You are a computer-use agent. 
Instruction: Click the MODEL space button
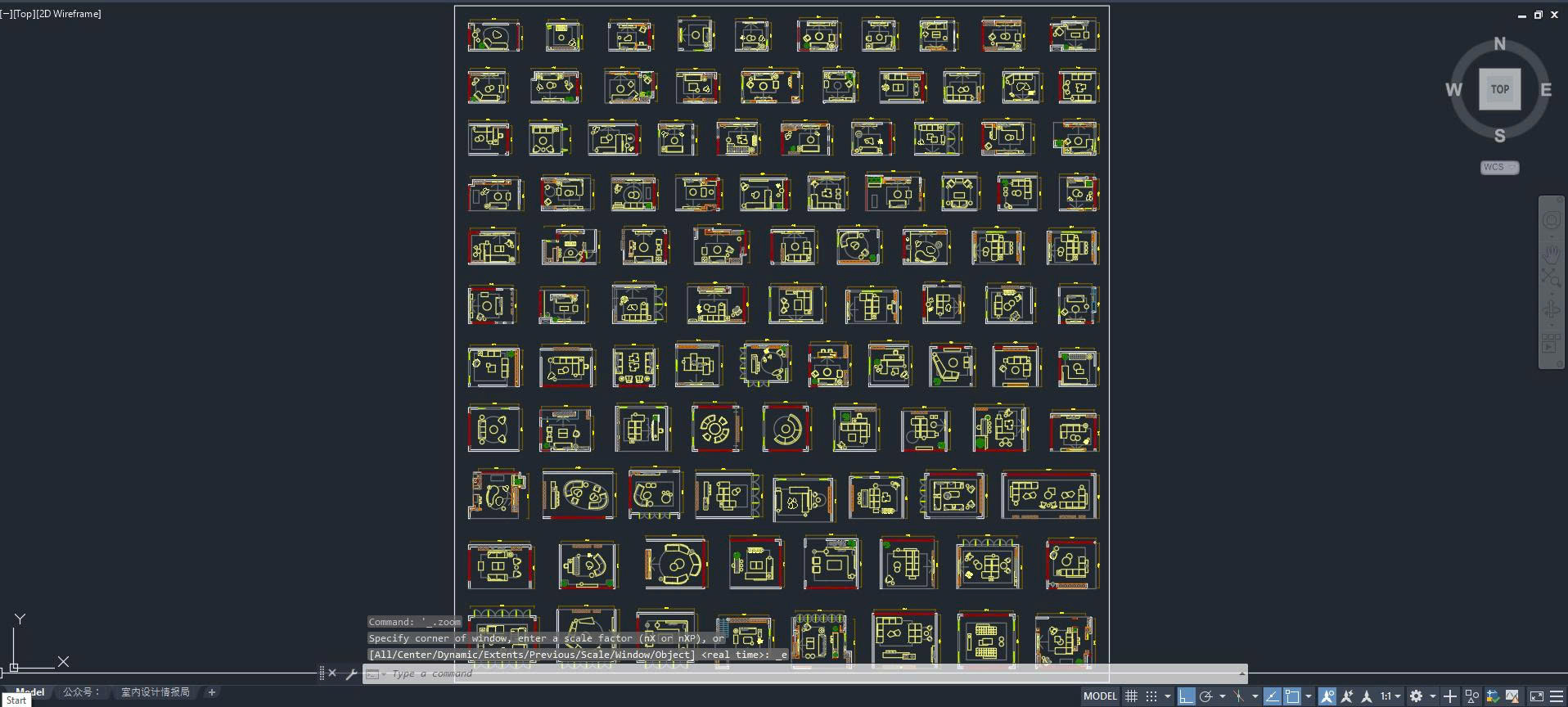coord(1099,696)
